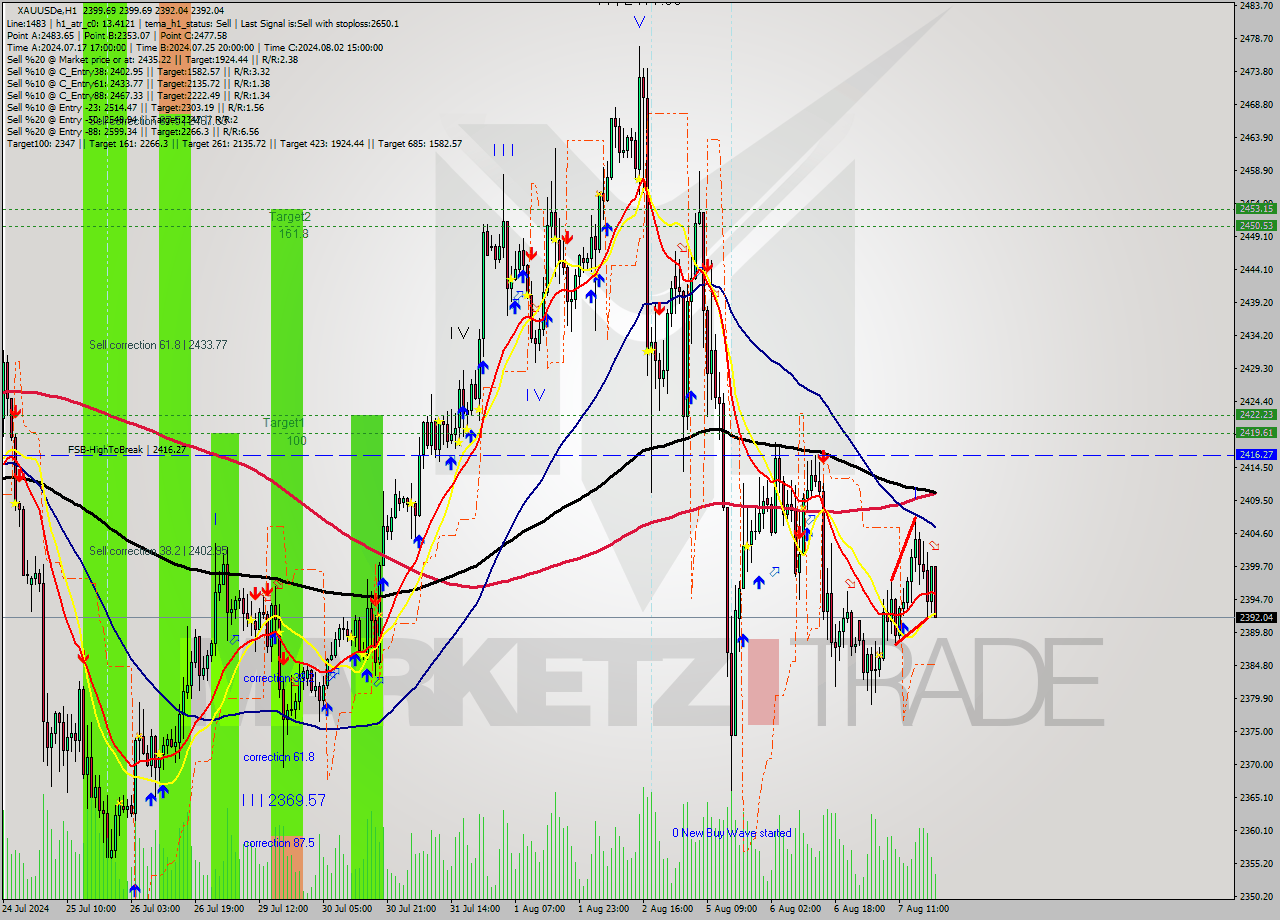
Task: Click the green 2419.61 price tag
Action: pyautogui.click(x=1256, y=432)
